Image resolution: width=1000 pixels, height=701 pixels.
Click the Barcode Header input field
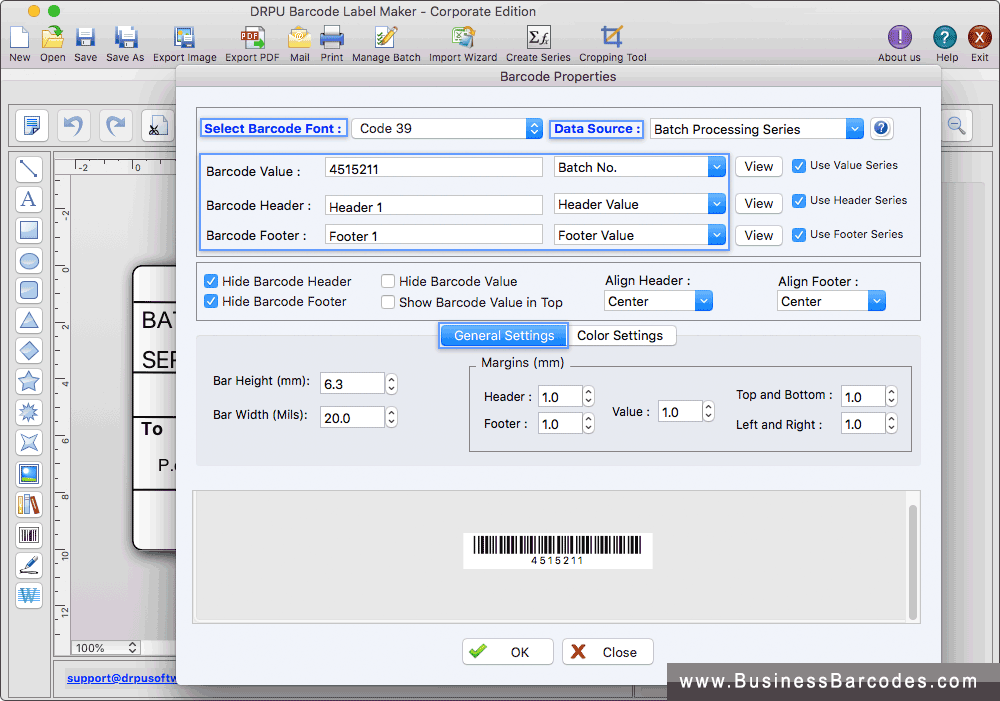434,206
